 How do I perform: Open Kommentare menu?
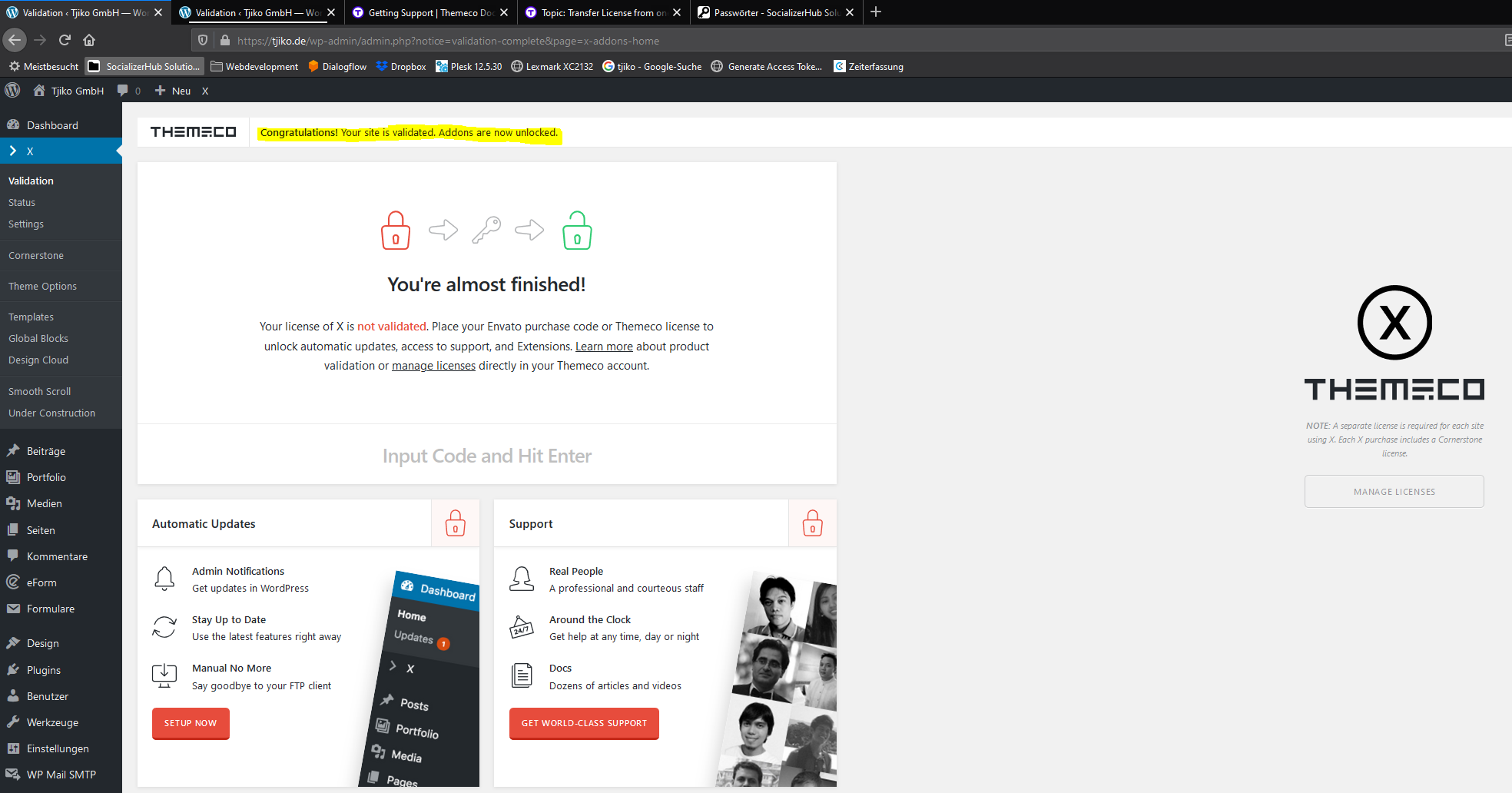tap(61, 556)
